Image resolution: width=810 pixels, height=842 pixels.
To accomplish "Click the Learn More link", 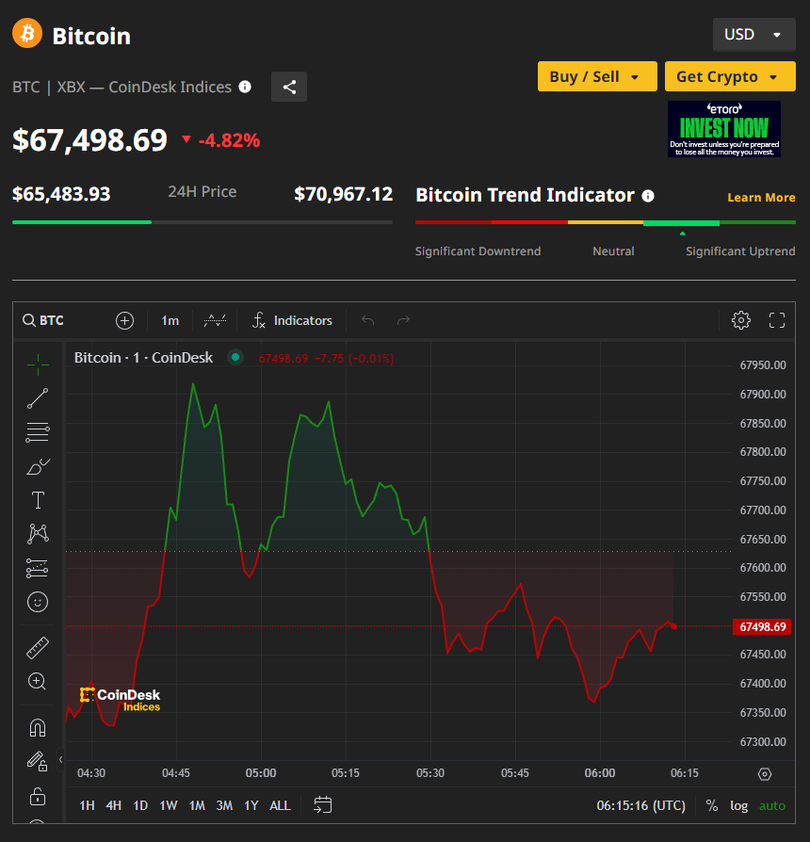I will tap(761, 197).
